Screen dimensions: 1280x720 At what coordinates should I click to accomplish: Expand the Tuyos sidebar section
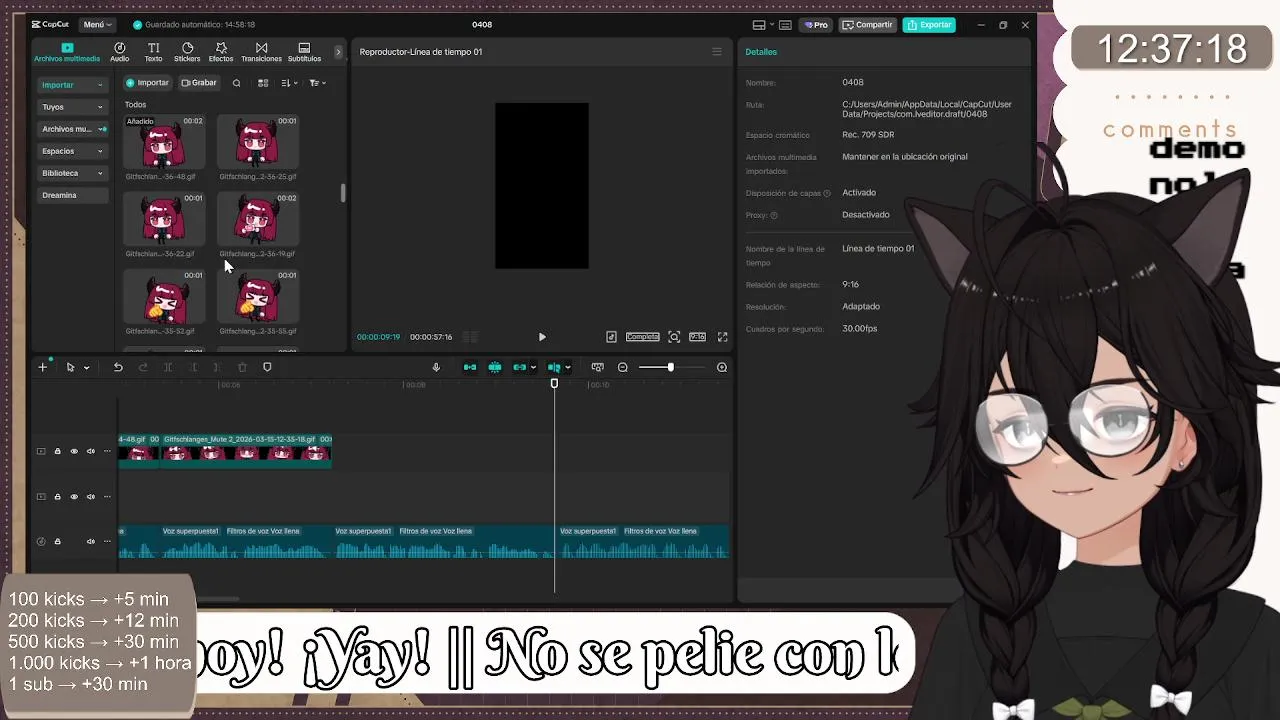(x=72, y=107)
